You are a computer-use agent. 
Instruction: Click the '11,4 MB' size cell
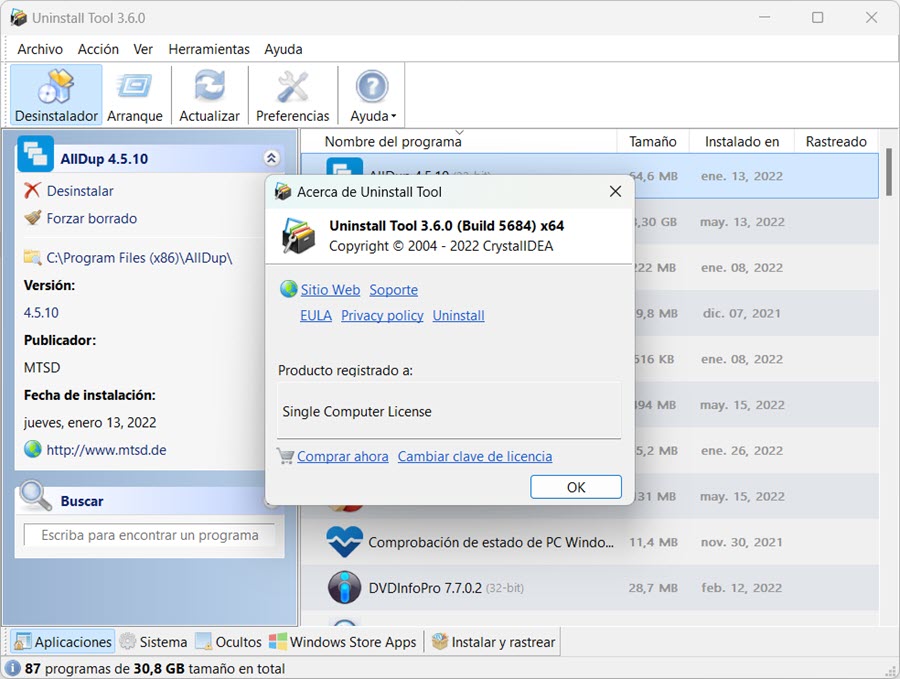coord(653,542)
